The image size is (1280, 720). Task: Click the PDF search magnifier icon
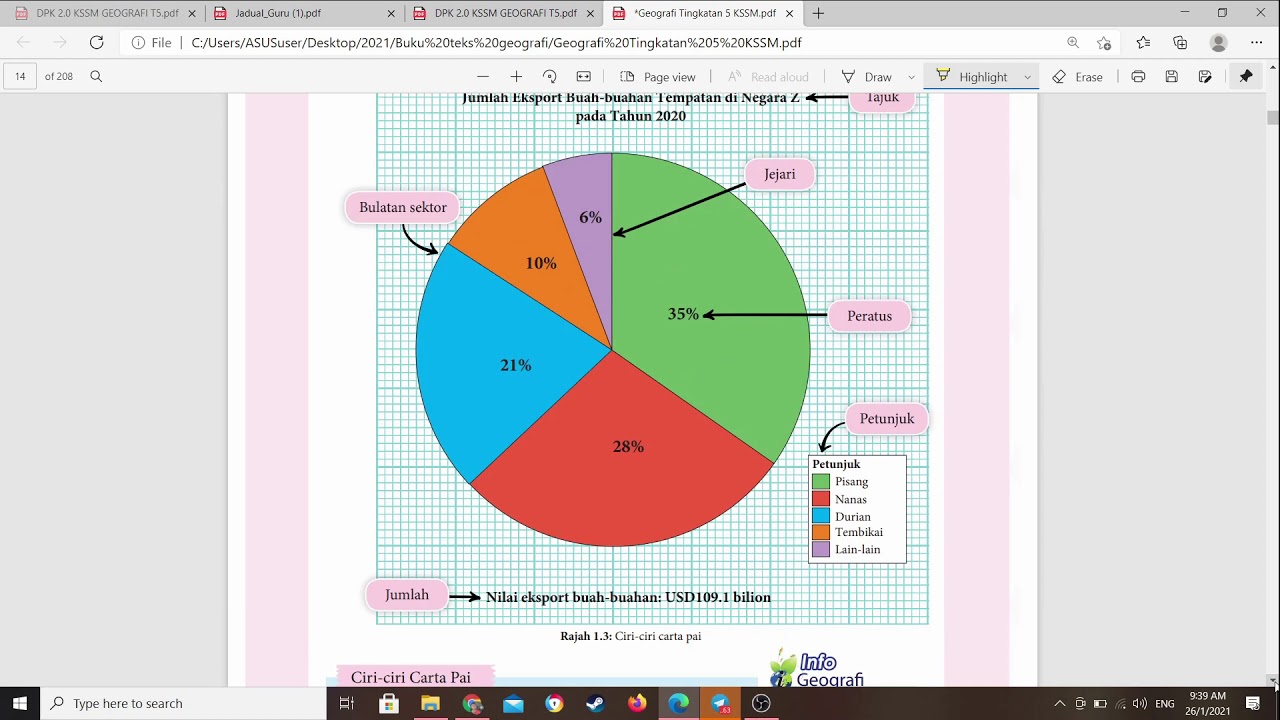(96, 76)
